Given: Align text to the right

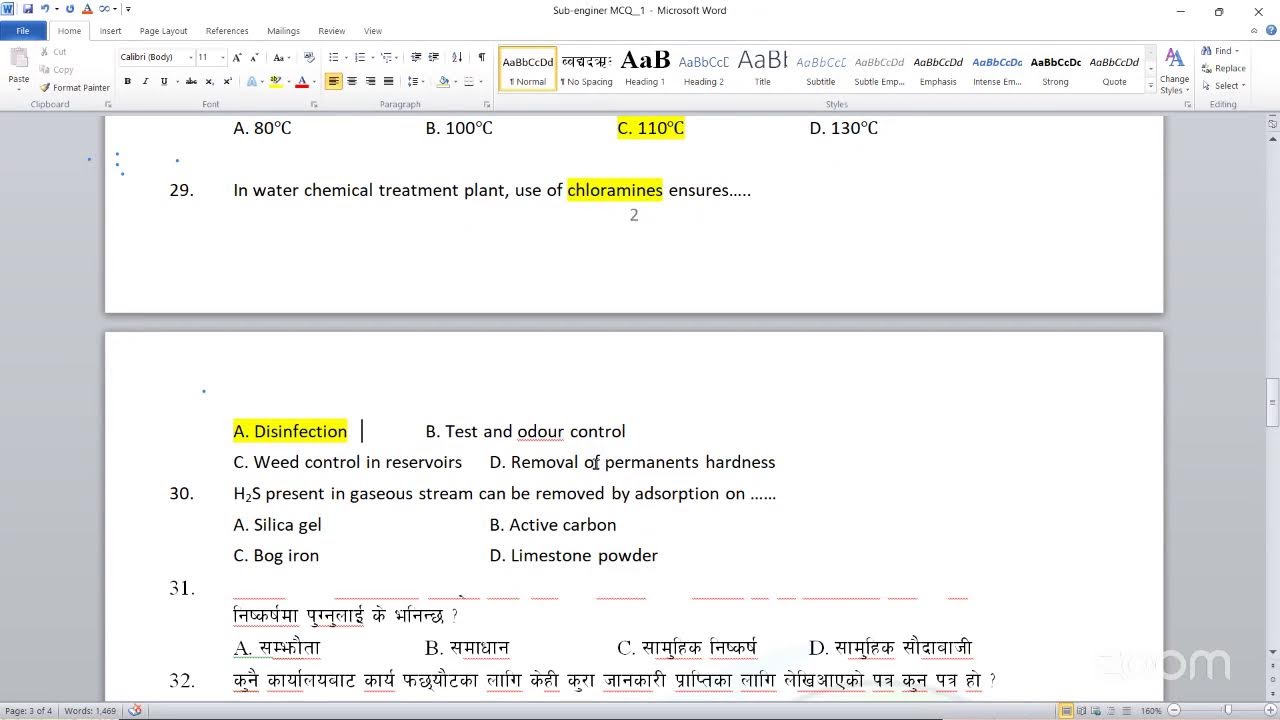Looking at the screenshot, I should click(x=370, y=81).
